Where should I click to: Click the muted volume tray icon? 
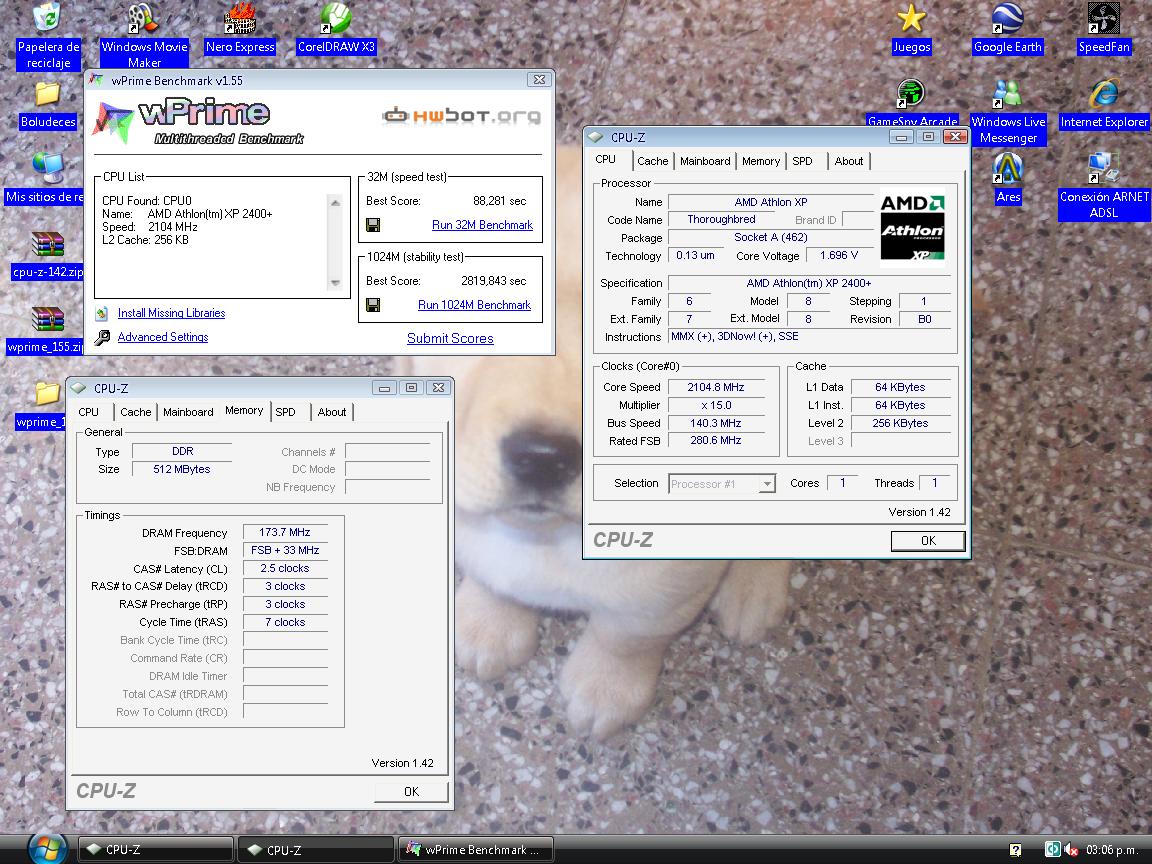[x=1071, y=850]
